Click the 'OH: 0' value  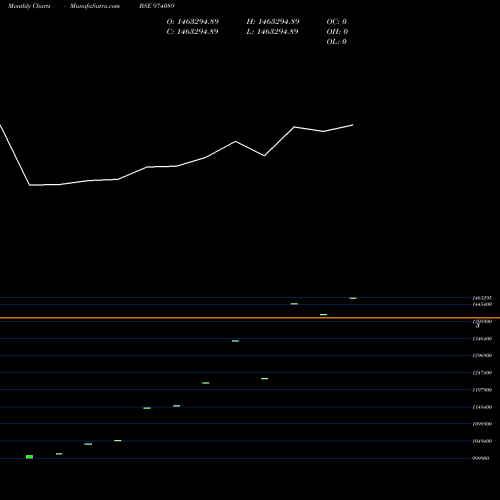pyautogui.click(x=337, y=32)
